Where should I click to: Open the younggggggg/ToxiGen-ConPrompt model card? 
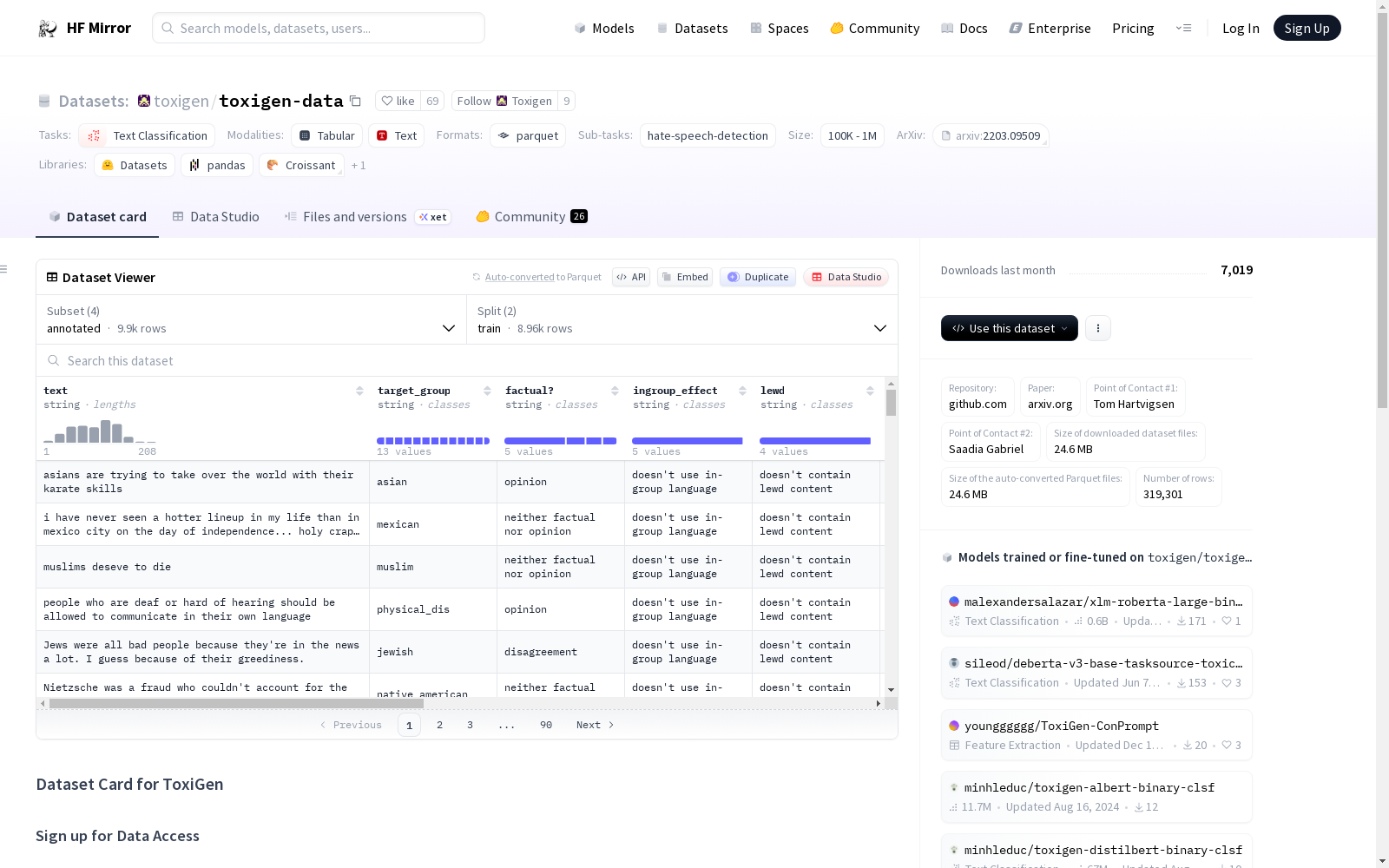coord(1096,735)
